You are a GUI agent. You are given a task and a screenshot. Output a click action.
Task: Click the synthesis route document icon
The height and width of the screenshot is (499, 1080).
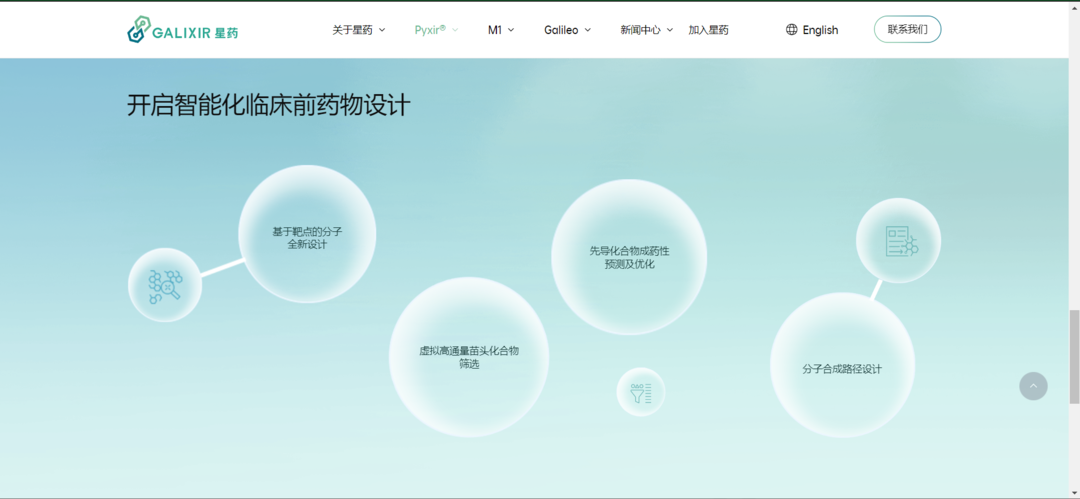click(899, 241)
